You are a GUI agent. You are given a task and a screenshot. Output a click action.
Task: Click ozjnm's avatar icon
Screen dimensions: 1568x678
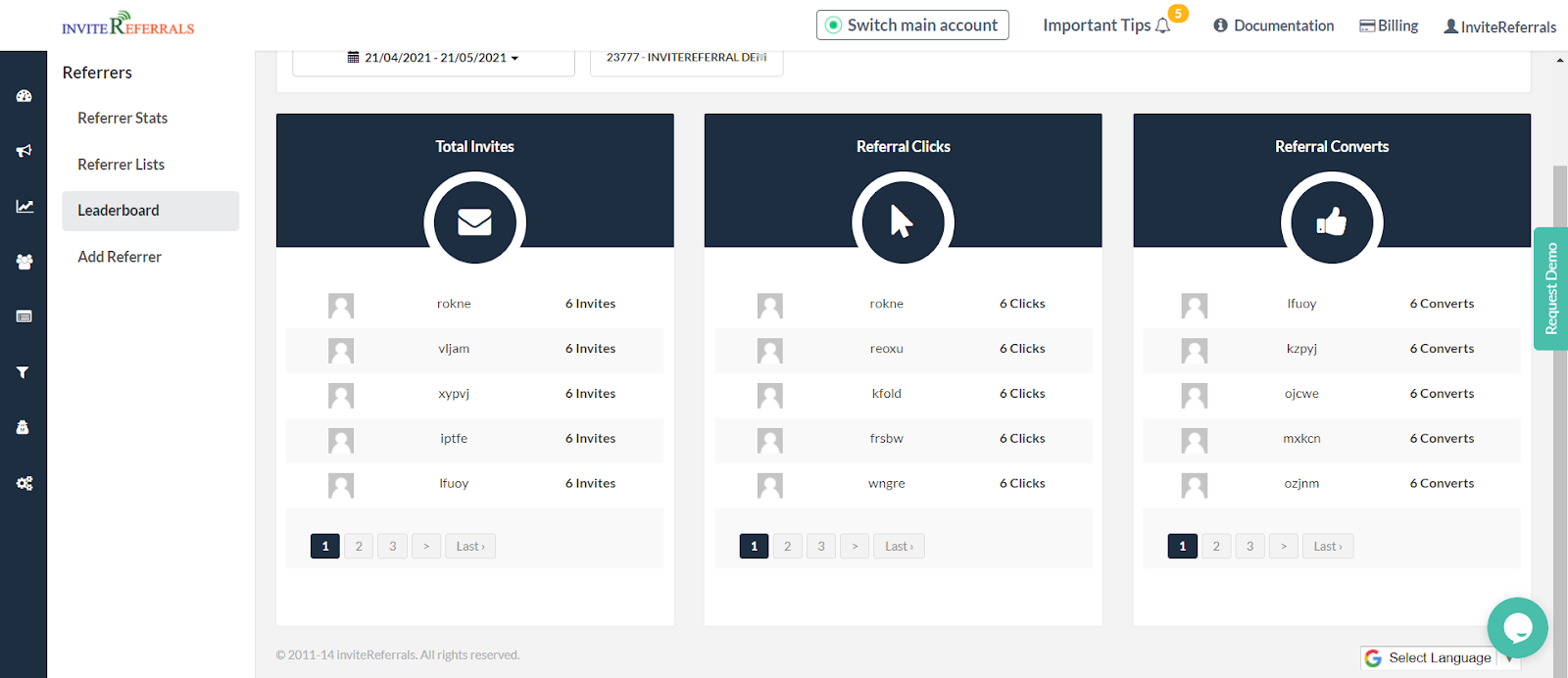[x=1195, y=486]
